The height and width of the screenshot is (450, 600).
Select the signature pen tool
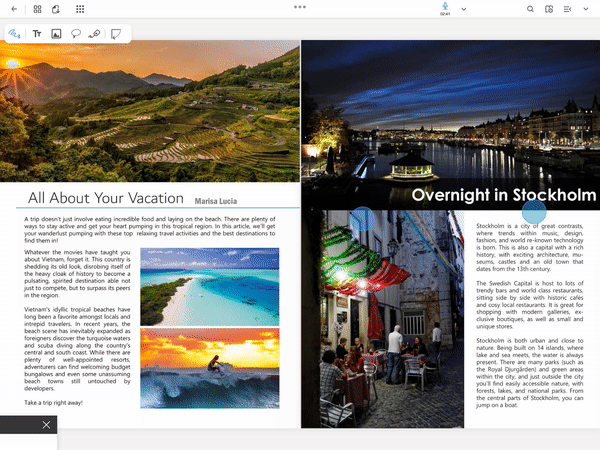(94, 34)
